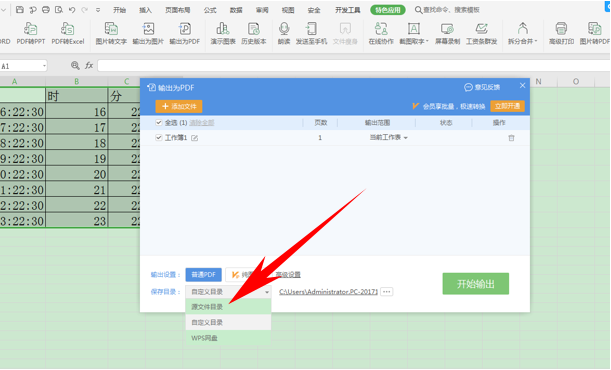
Task: Click 发送至手机 in the ribbon
Action: (311, 33)
